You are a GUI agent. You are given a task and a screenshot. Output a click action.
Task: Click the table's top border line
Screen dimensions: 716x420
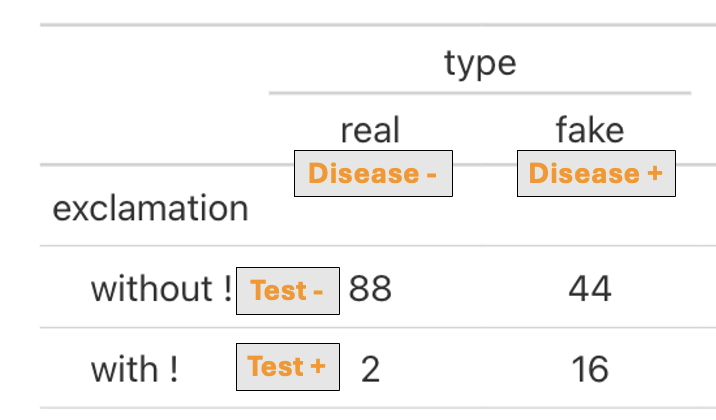click(x=378, y=25)
